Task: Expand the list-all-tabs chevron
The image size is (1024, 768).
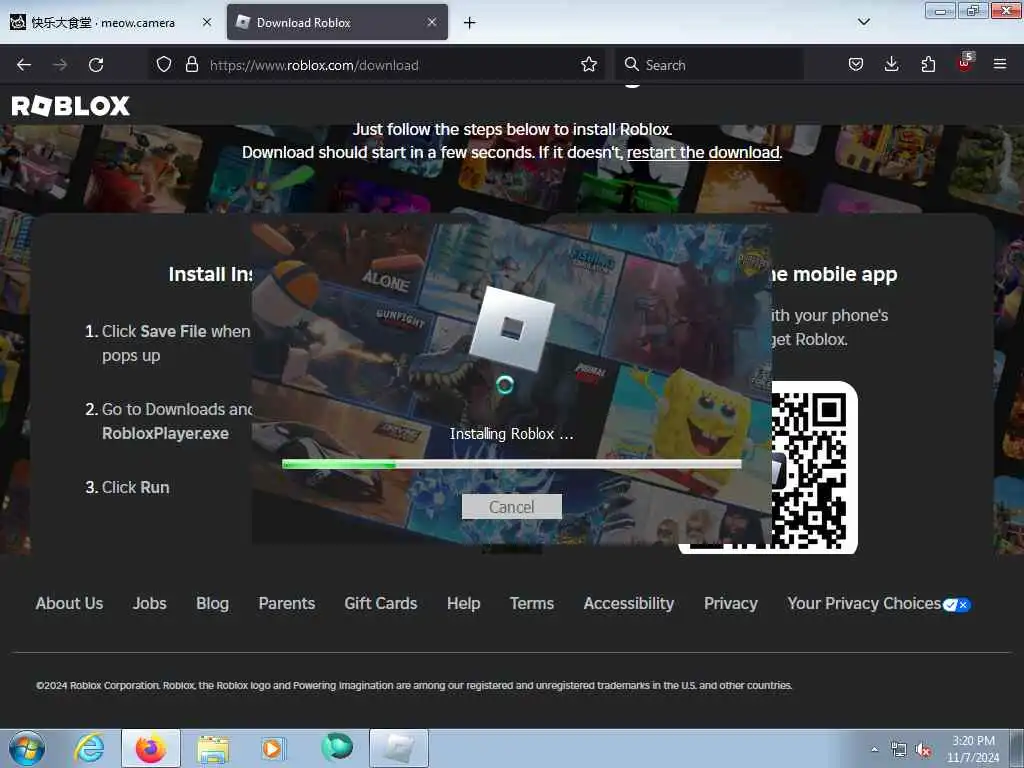Action: click(863, 22)
